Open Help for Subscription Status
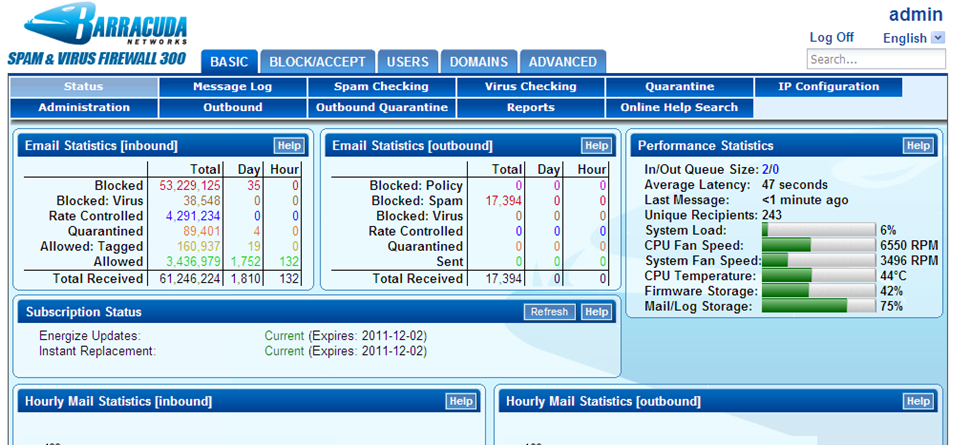This screenshot has height=445, width=964. point(596,312)
